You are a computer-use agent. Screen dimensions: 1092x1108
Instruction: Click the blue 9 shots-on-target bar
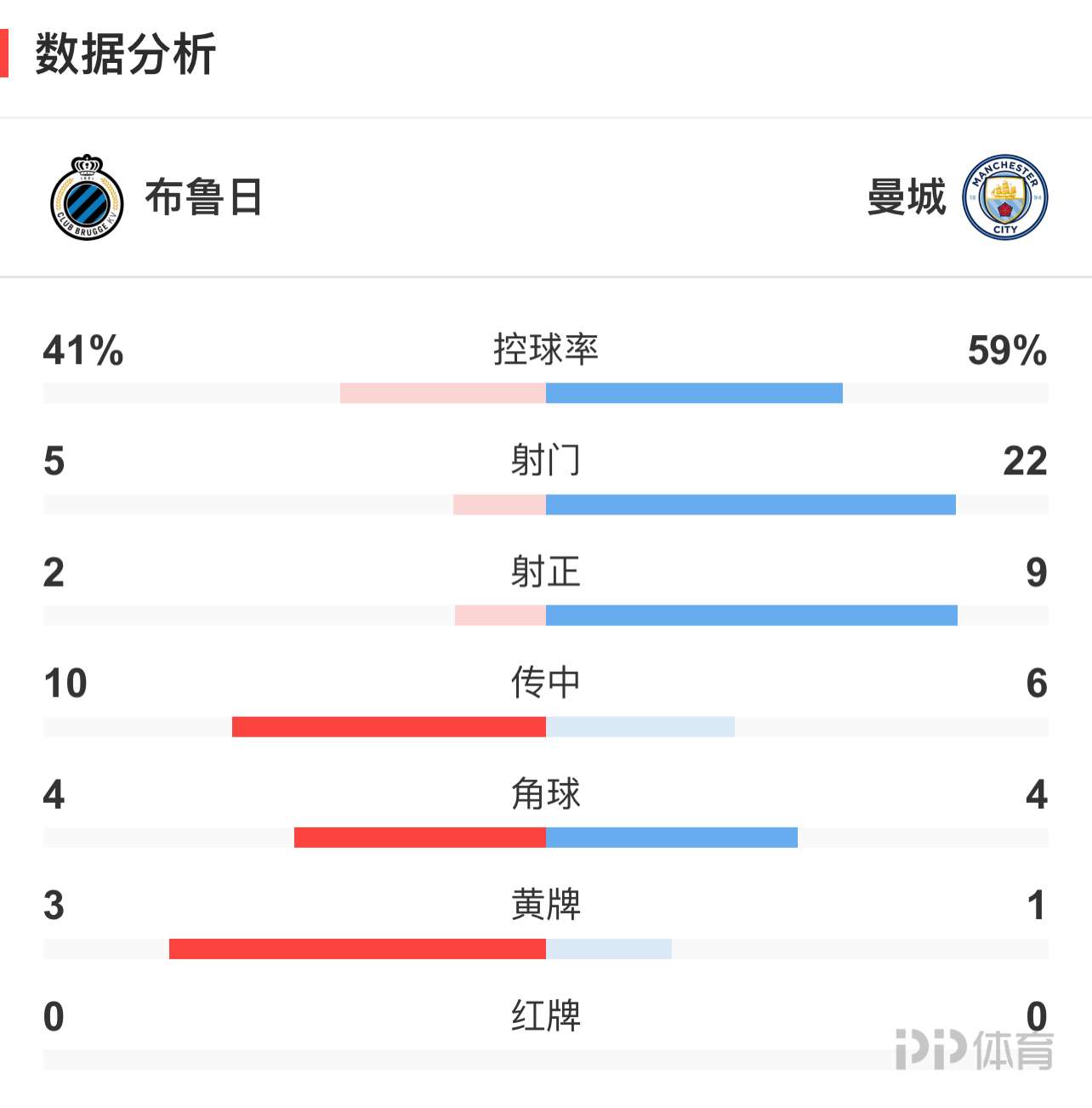752,615
